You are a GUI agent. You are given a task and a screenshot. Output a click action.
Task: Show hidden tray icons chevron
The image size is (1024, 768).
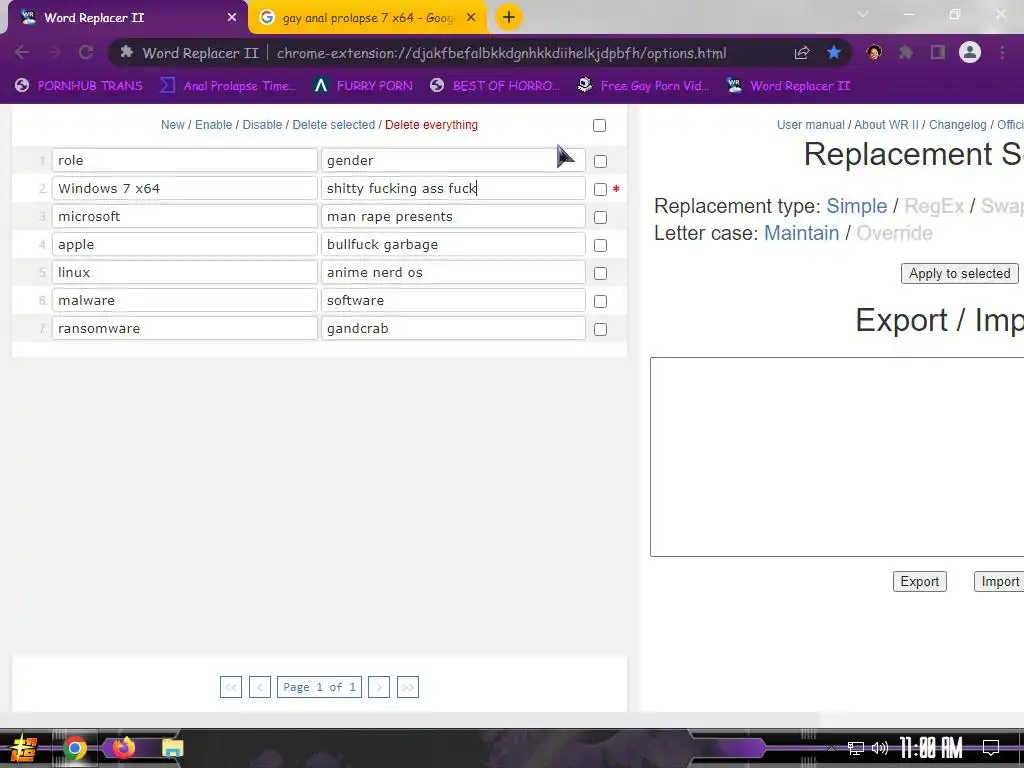[x=831, y=748]
